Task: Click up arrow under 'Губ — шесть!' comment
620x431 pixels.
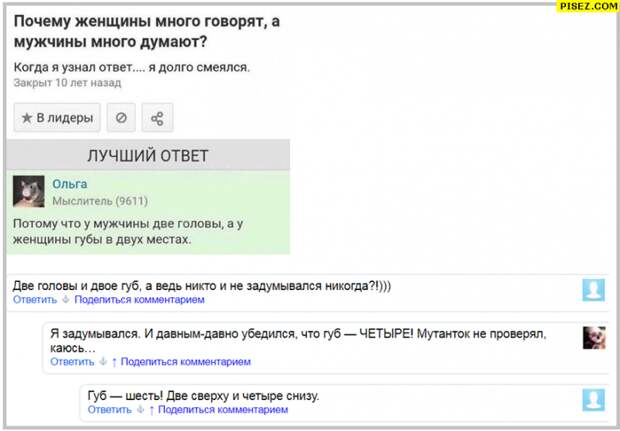Action: pyautogui.click(x=151, y=410)
